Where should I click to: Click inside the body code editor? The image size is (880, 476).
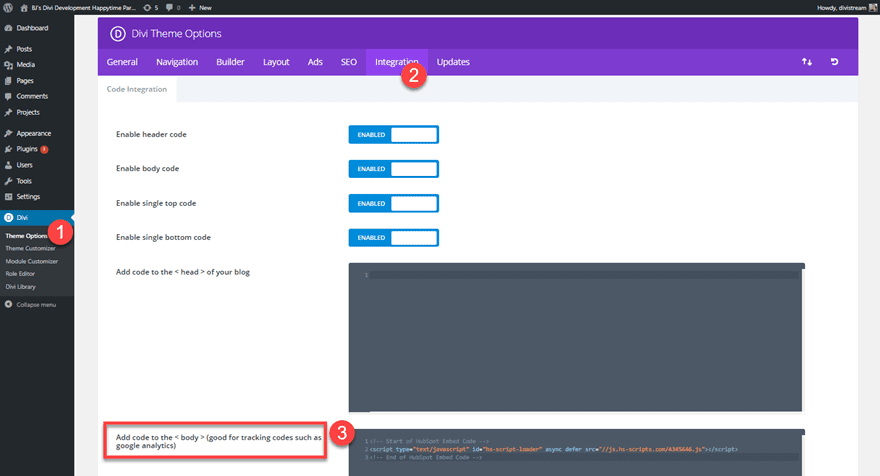575,452
